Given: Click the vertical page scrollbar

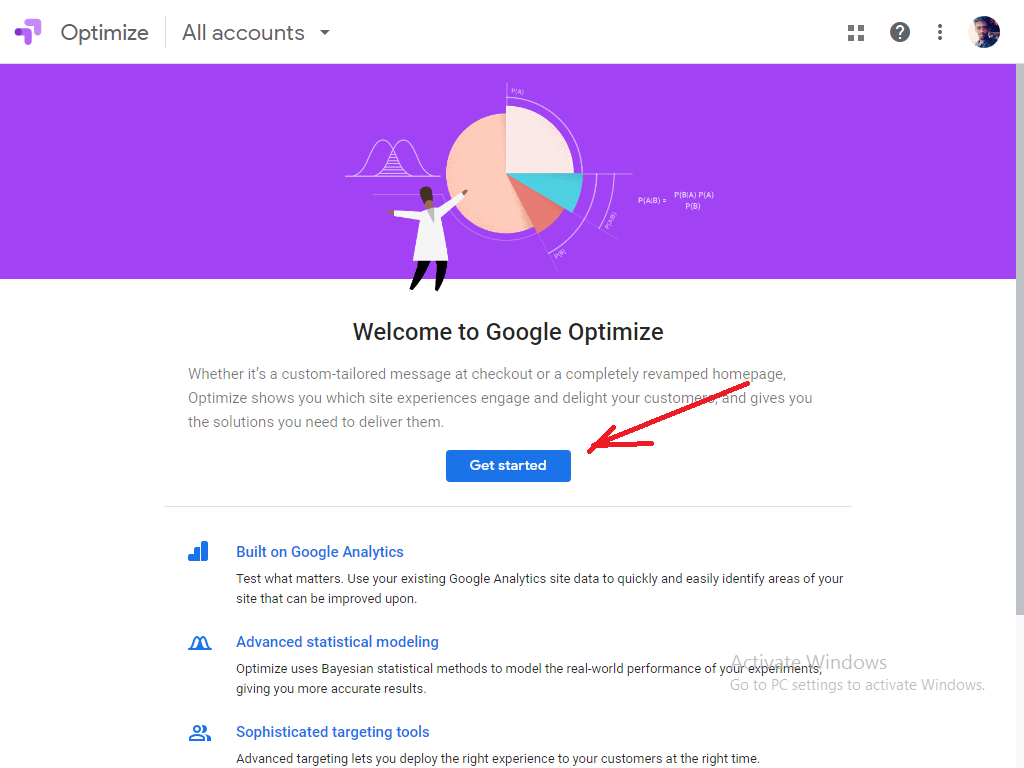Looking at the screenshot, I should click(x=1019, y=340).
